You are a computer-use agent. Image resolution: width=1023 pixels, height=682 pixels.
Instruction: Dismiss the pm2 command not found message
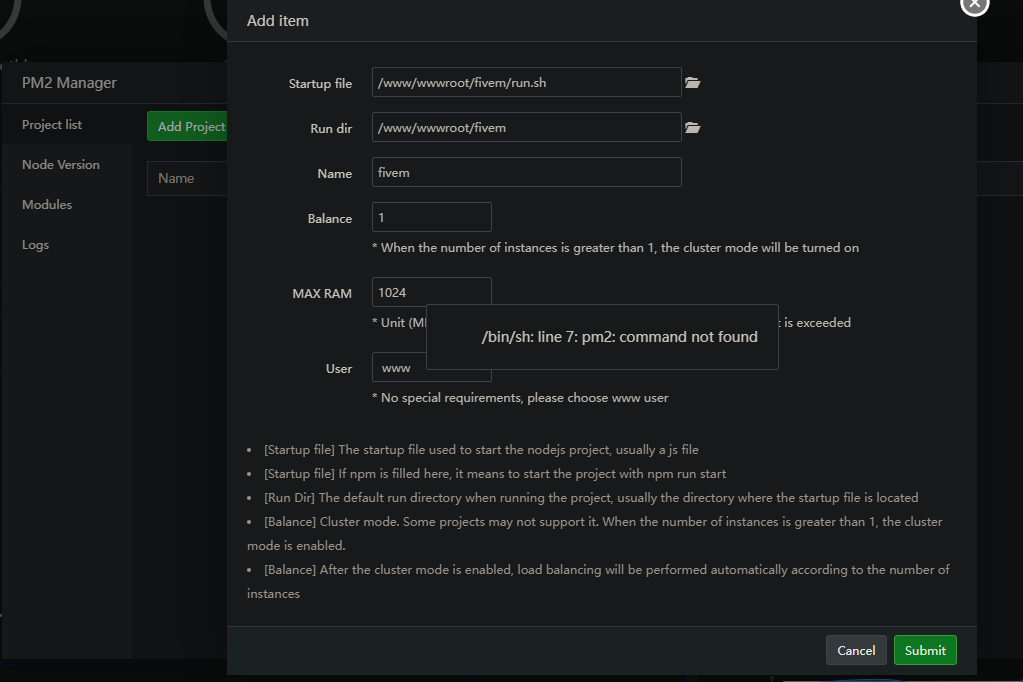coord(602,337)
